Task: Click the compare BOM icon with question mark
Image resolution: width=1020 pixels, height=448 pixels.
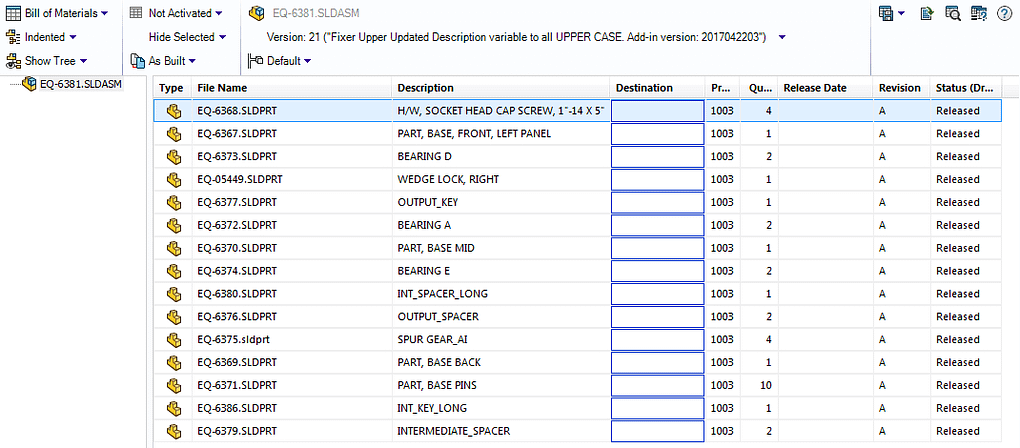Action: 979,13
